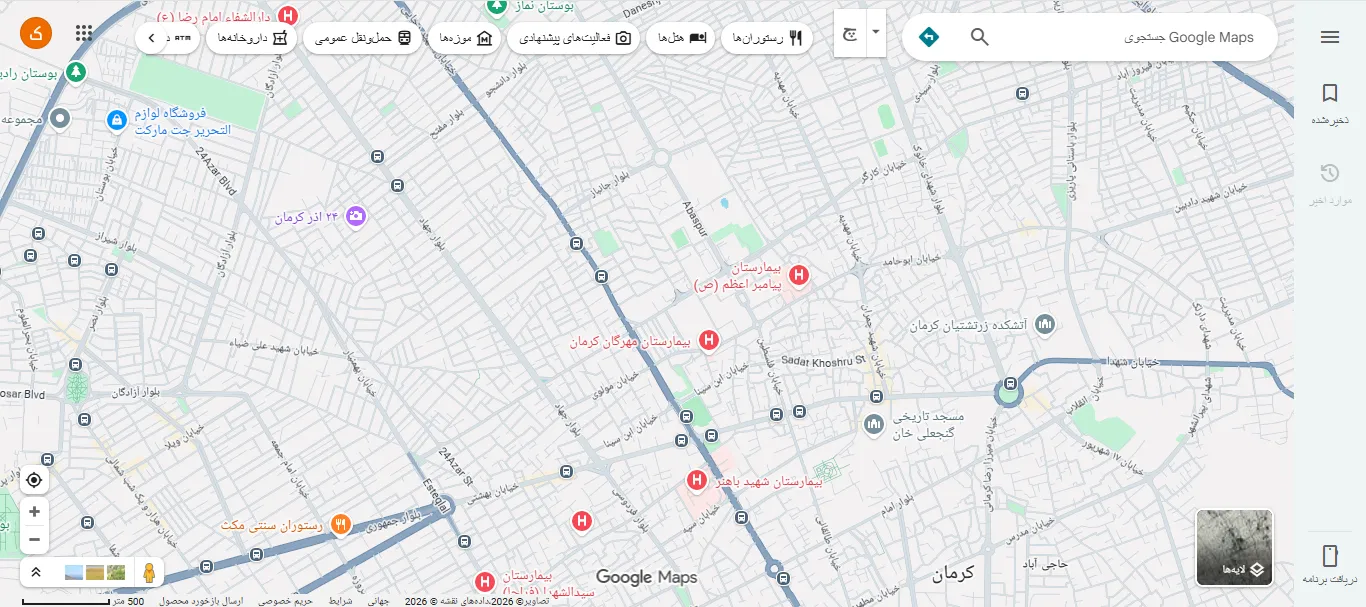
Task: Show my current location
Action: [x=34, y=480]
